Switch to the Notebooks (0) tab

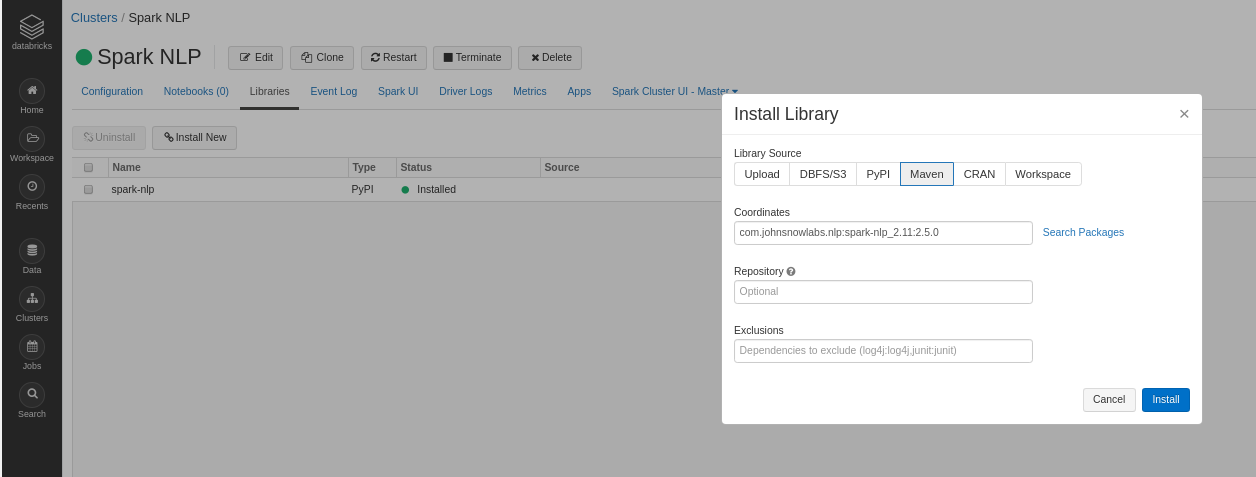(x=196, y=91)
